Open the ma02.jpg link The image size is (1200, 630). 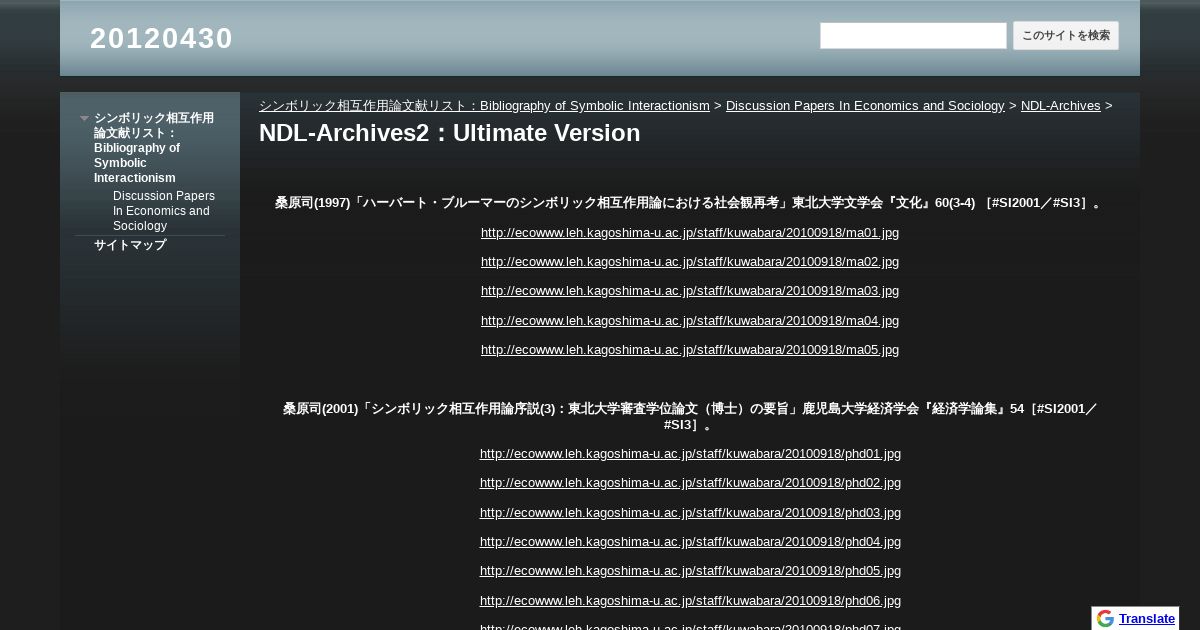click(690, 262)
